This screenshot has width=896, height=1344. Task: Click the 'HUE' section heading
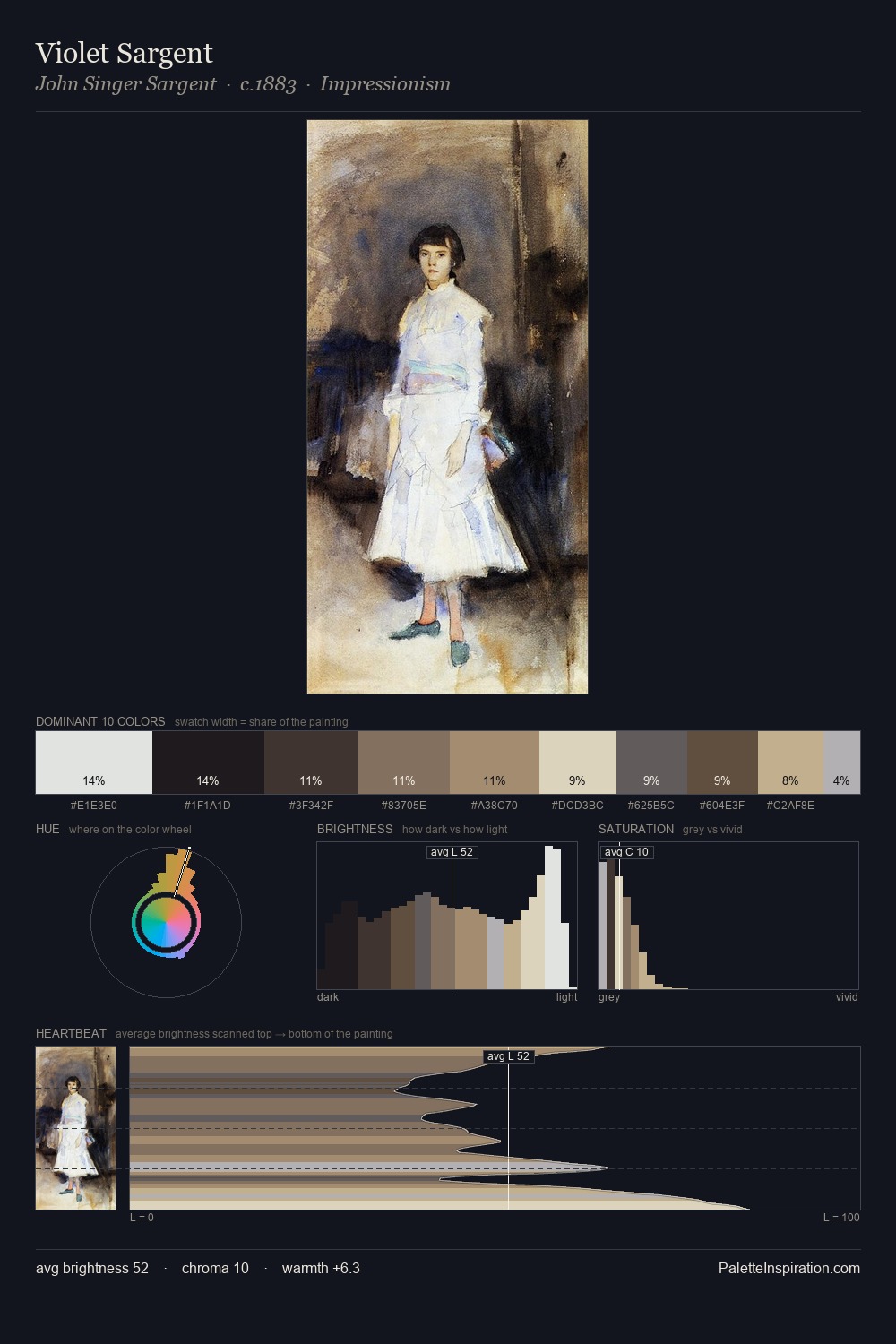(x=47, y=829)
